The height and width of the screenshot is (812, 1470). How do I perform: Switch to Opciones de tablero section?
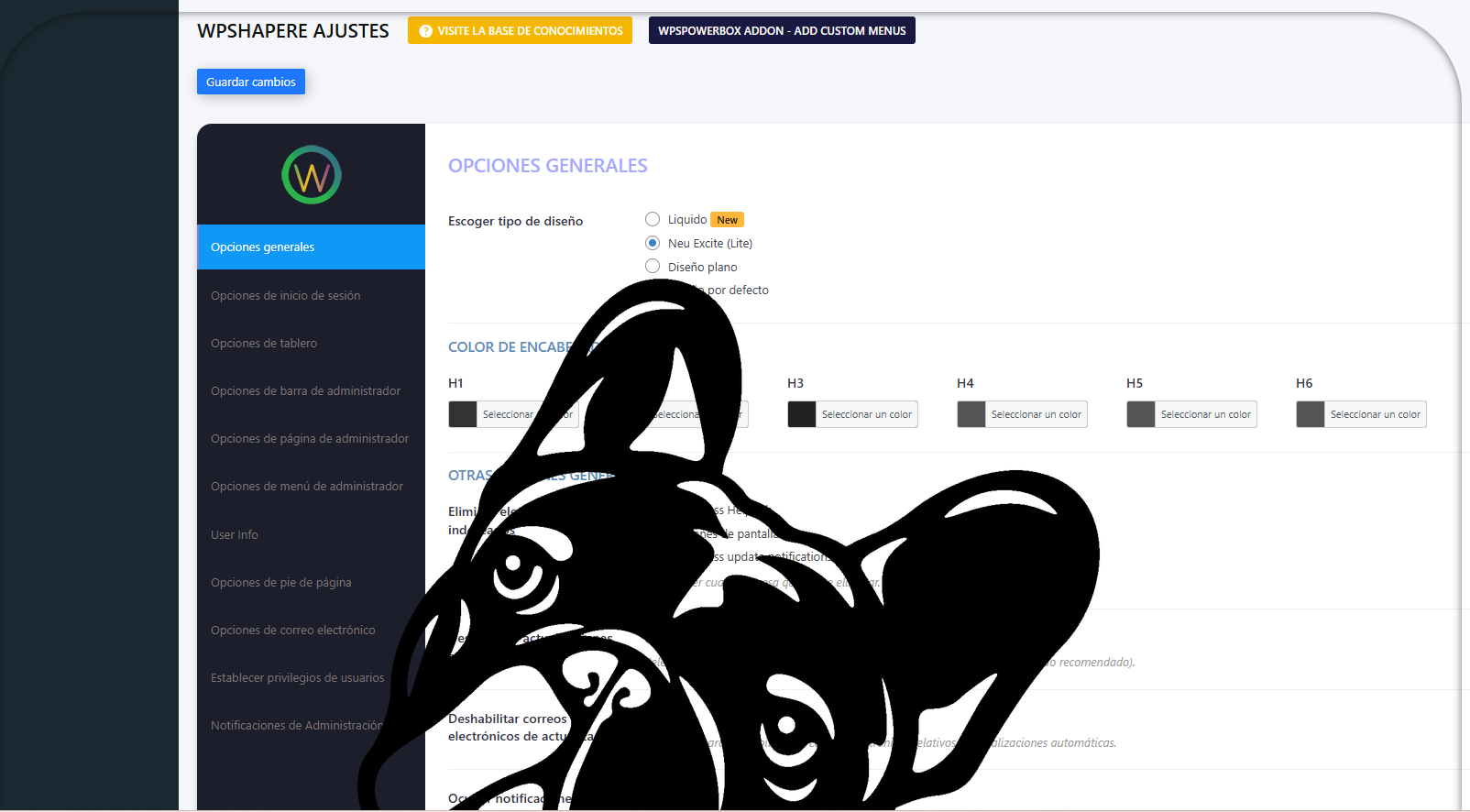(x=264, y=344)
